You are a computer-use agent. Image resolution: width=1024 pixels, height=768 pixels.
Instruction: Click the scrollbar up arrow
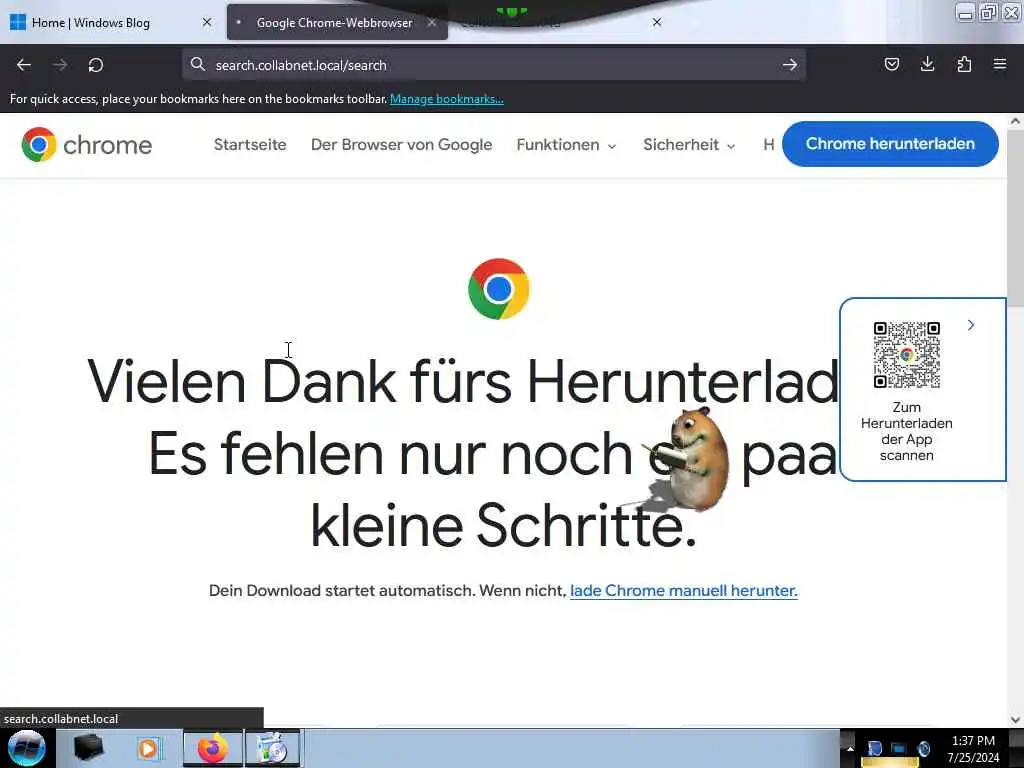tap(1016, 121)
